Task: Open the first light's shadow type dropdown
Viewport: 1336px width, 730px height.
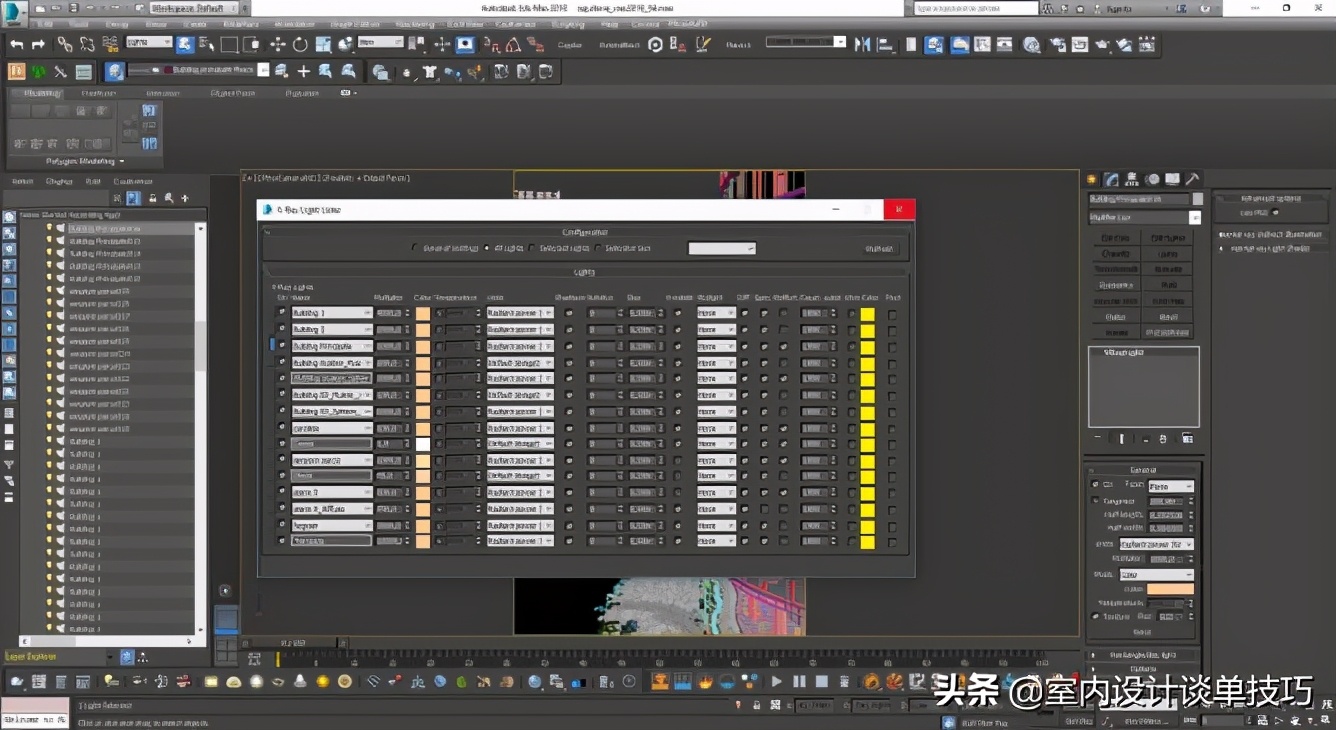Action: point(520,313)
